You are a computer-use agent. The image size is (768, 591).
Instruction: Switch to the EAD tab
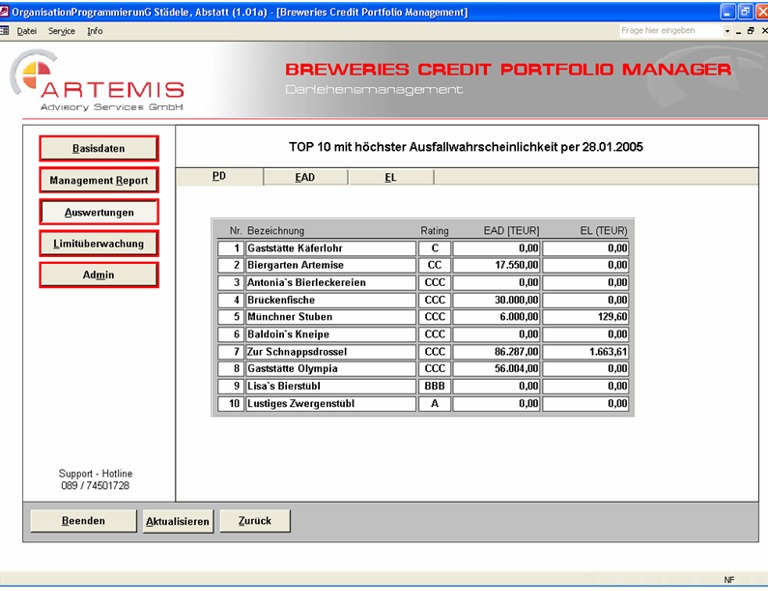[305, 177]
